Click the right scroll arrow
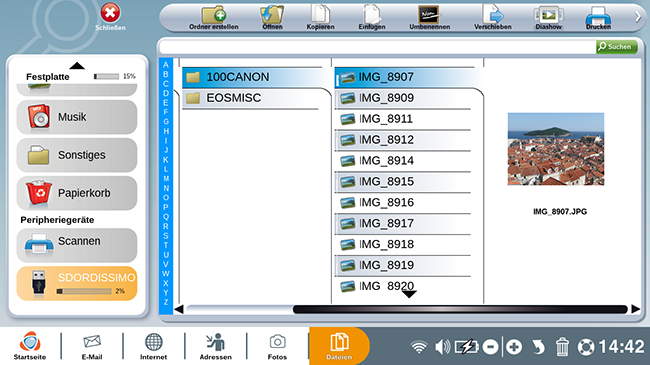This screenshot has height=365, width=650. (x=635, y=309)
